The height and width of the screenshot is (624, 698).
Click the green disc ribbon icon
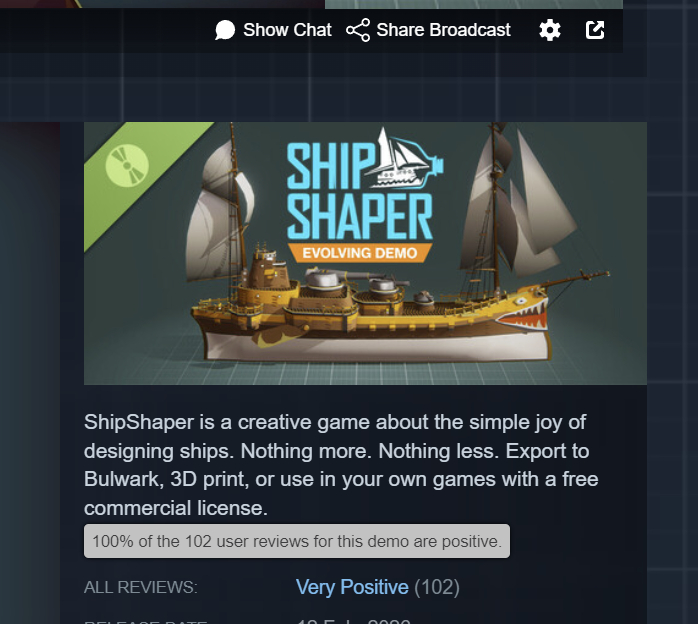[x=127, y=165]
